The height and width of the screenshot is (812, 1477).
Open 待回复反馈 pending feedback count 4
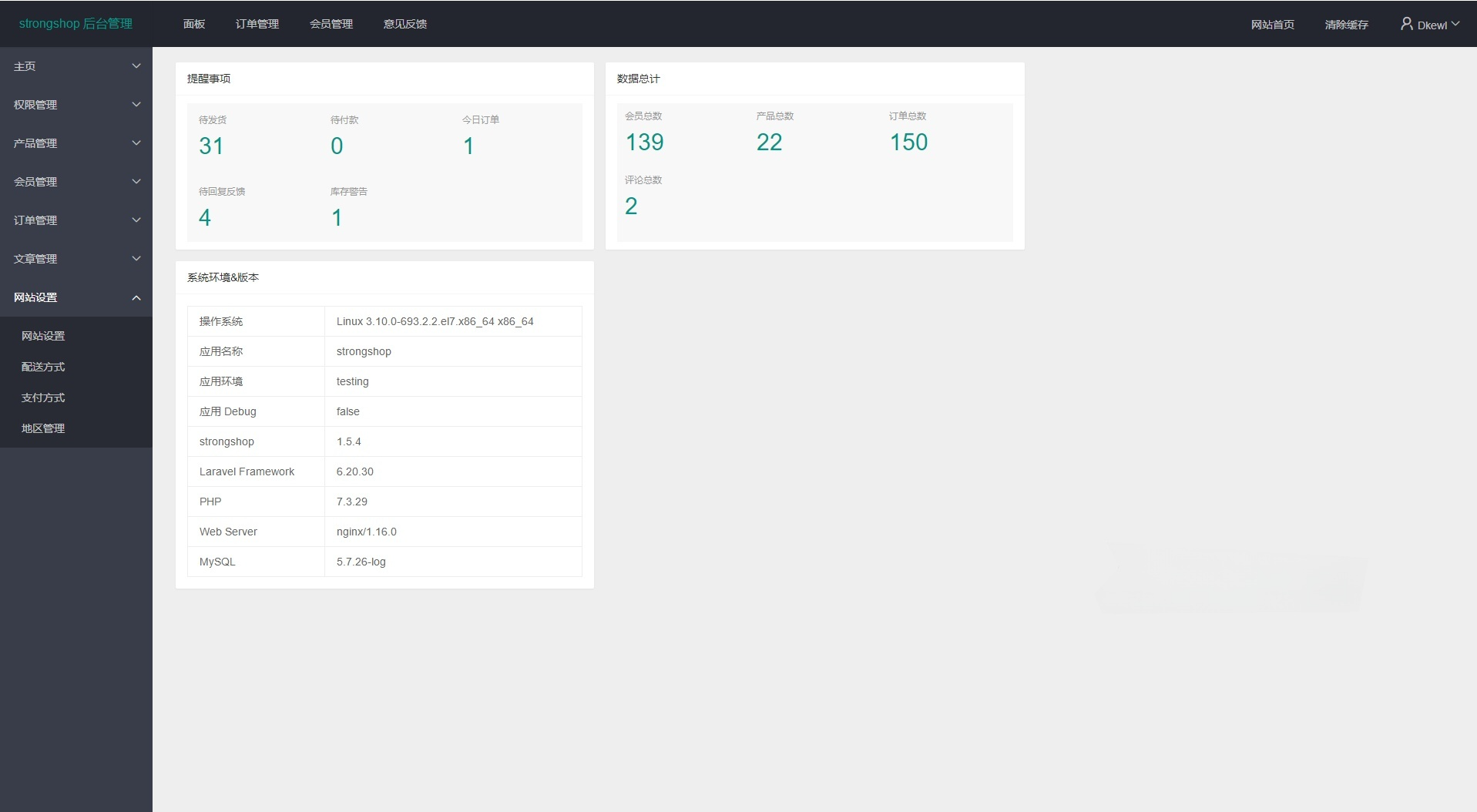tap(204, 216)
